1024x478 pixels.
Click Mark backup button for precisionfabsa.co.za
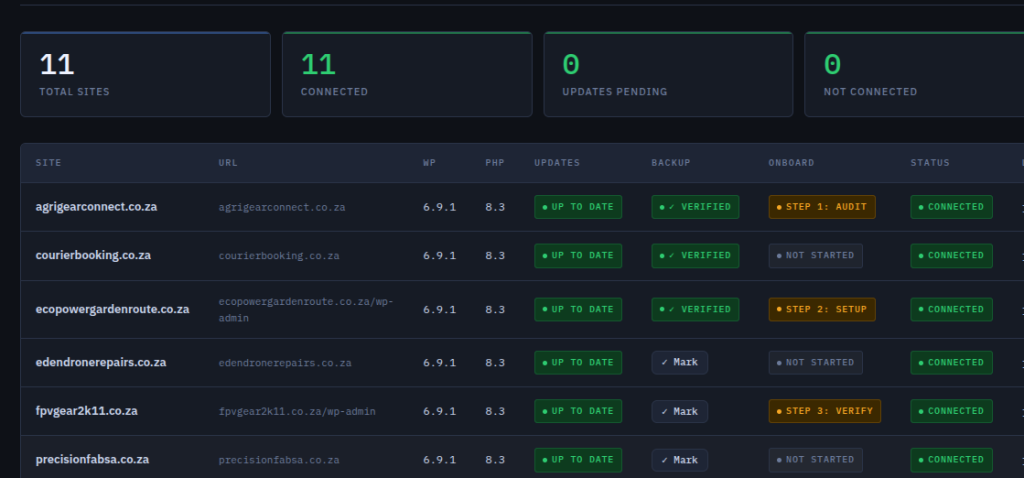coord(679,460)
